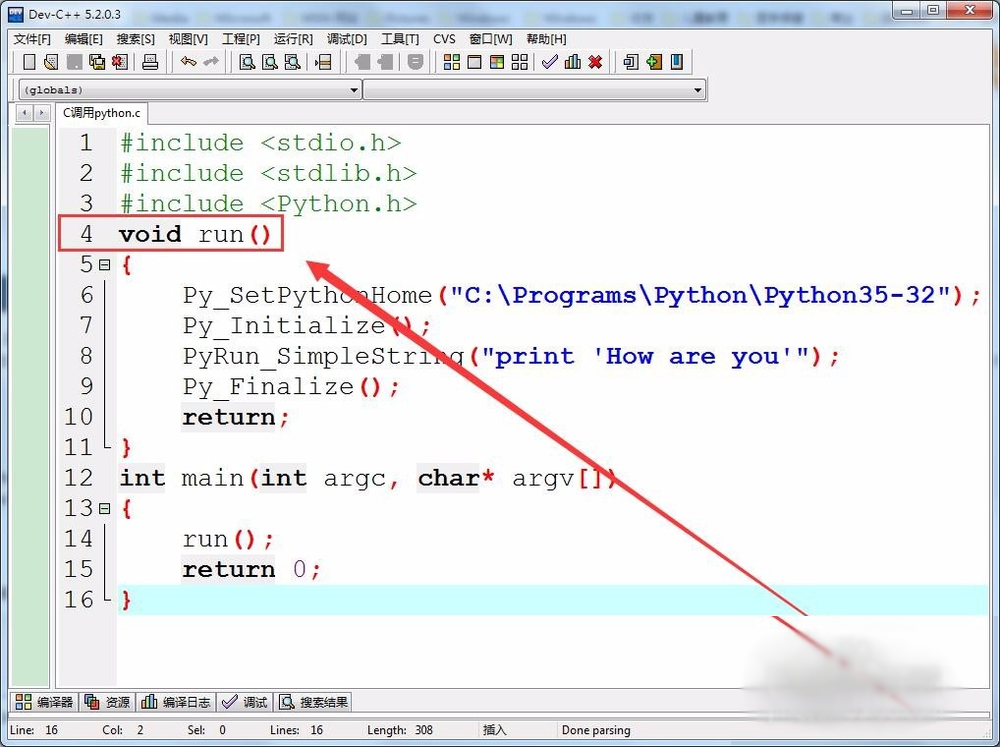Screen dimensions: 1000x747
Task: Open the 调试[D] menu
Action: click(x=347, y=39)
